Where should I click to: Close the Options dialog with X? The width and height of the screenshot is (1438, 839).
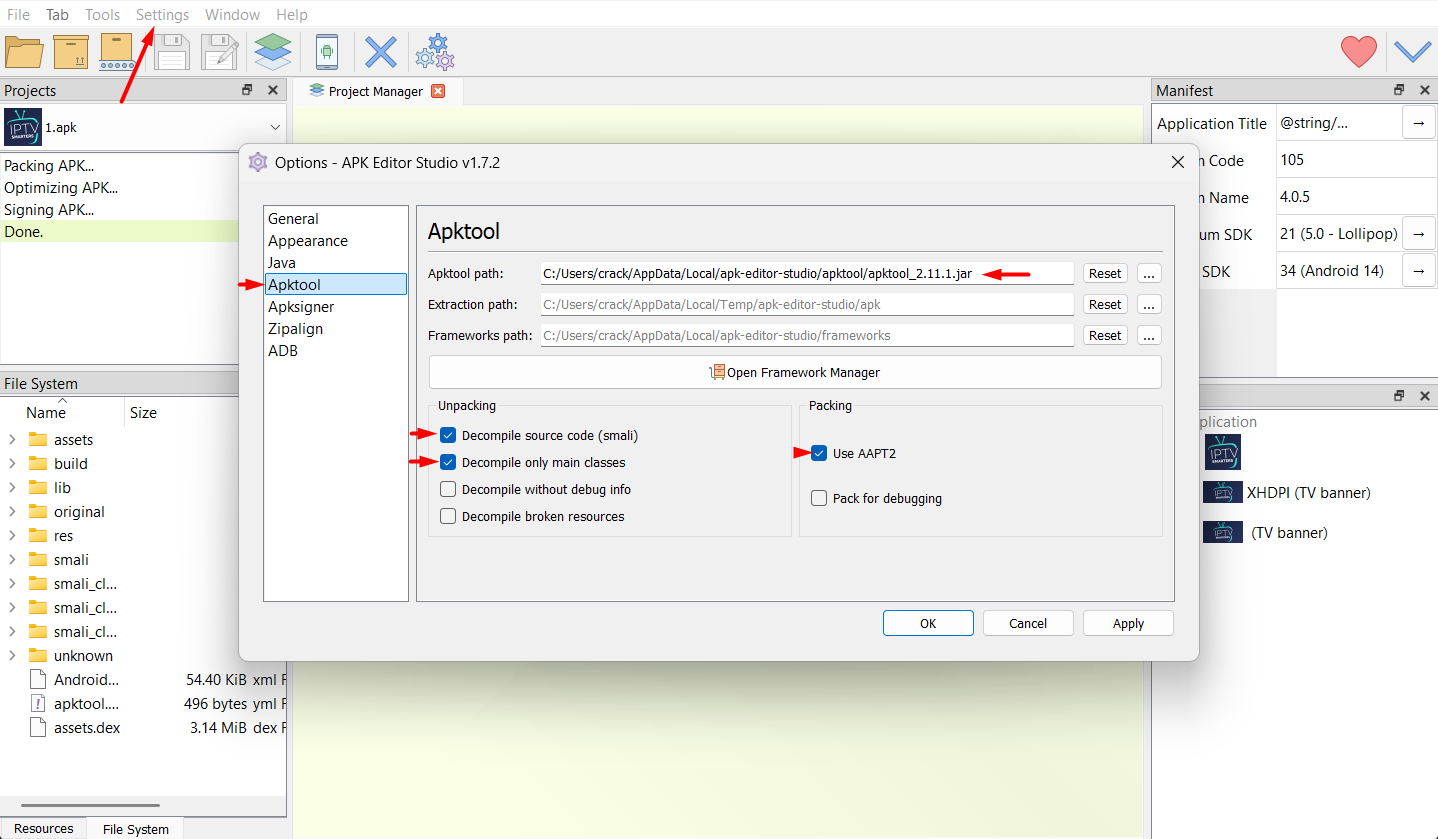click(1176, 162)
